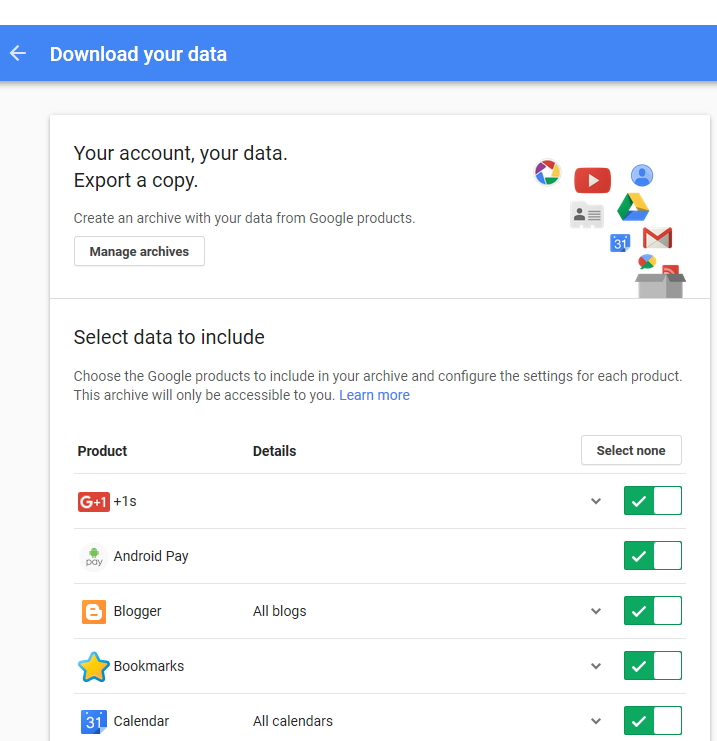Click the G+1 product icon
The height and width of the screenshot is (741, 717).
94,501
